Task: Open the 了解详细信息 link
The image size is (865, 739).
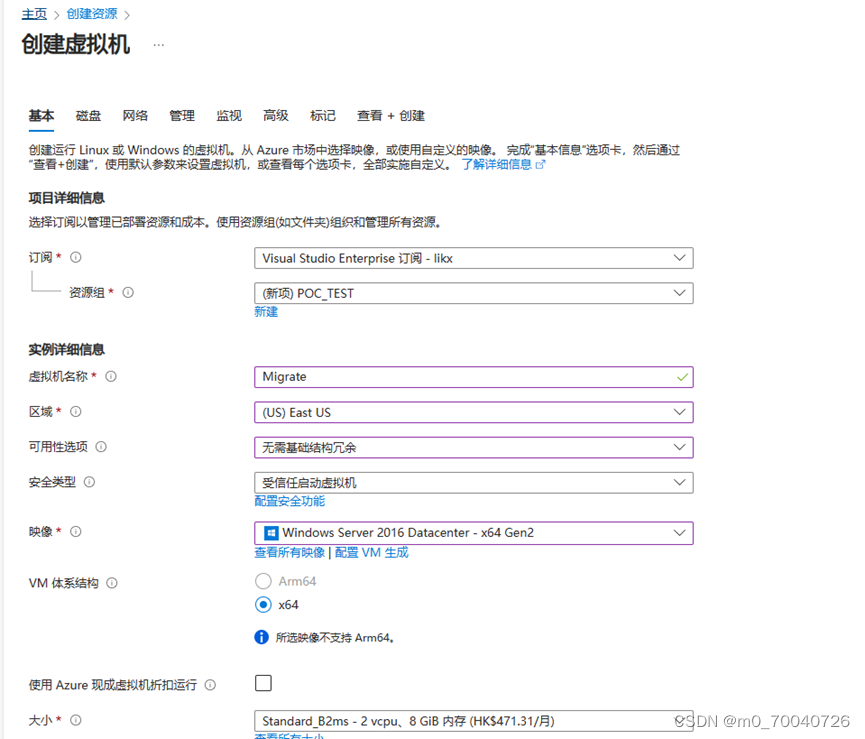Action: [x=496, y=164]
